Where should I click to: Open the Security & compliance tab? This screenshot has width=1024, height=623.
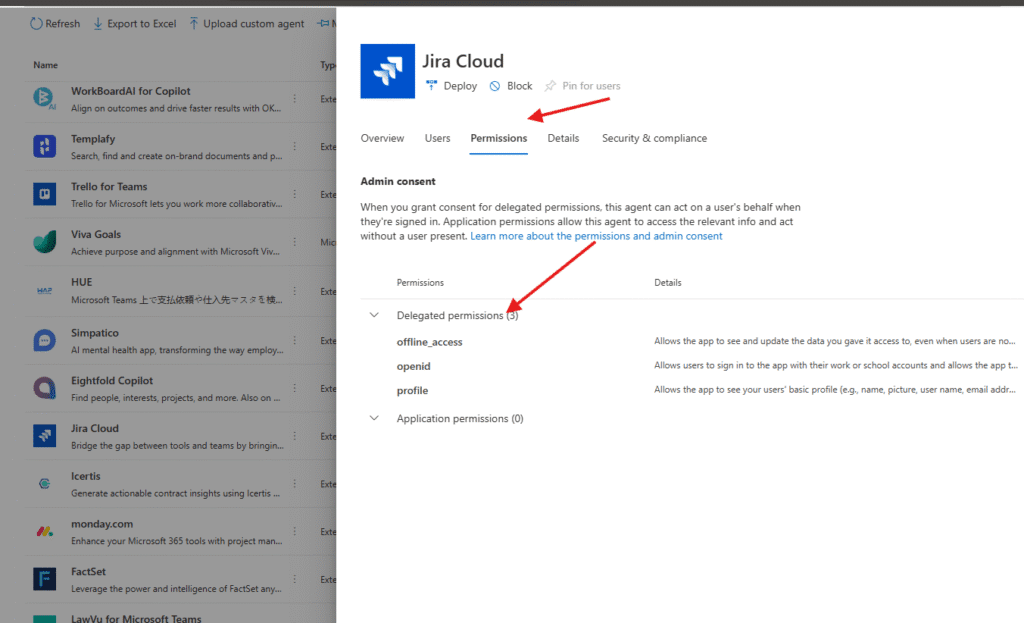pos(654,138)
